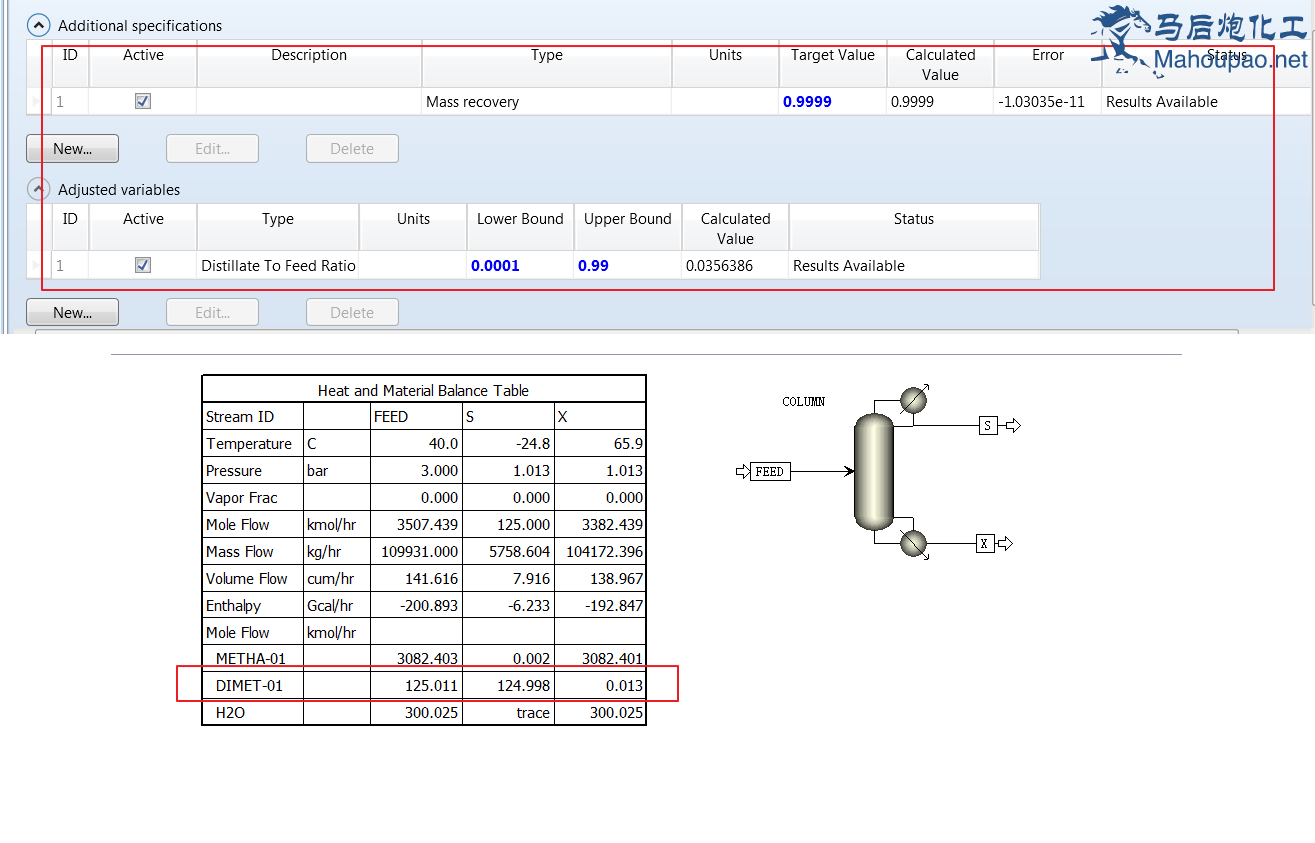Uncheck Active for Distillate To Feed Ratio variable

(x=143, y=265)
